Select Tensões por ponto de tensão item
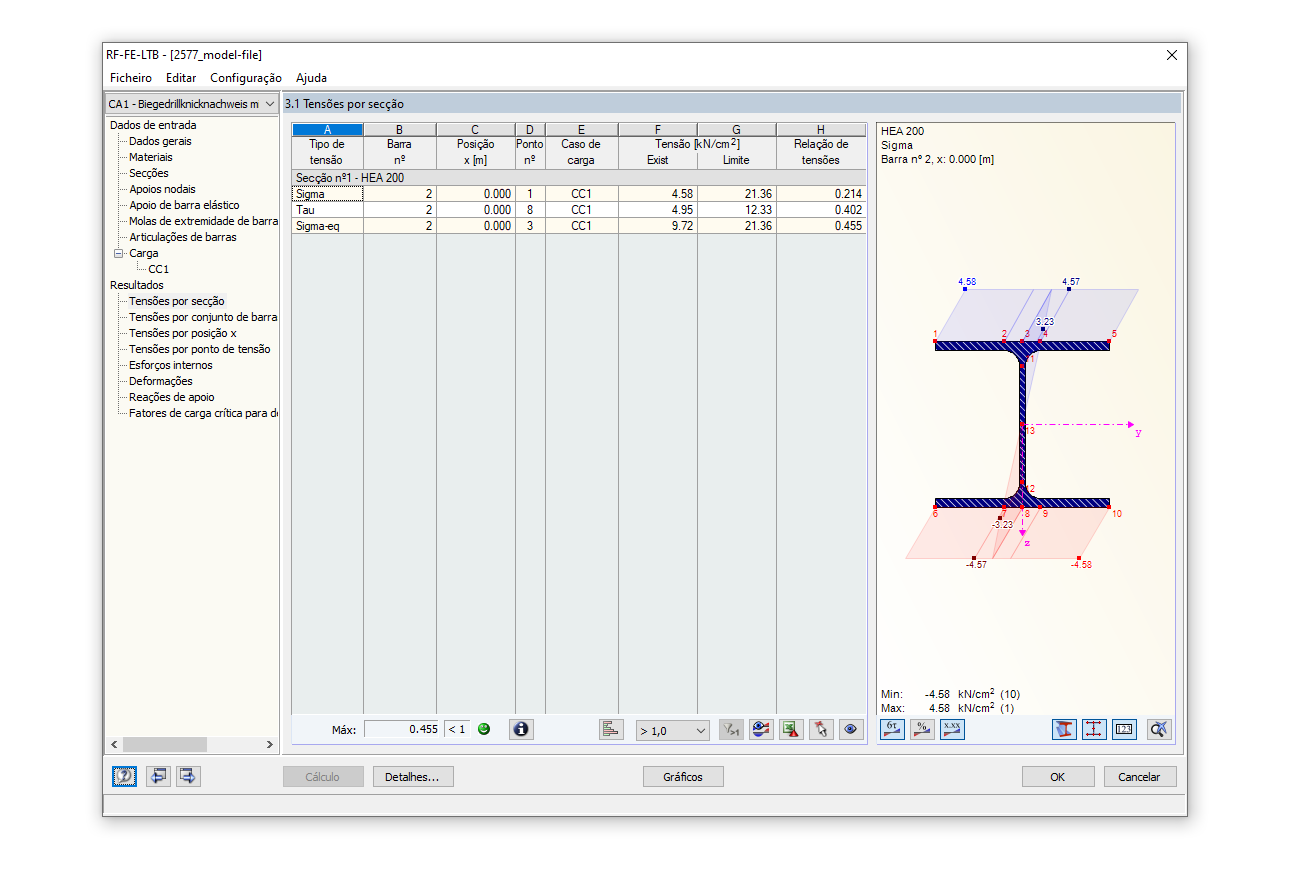This screenshot has height=873, width=1295. [199, 349]
